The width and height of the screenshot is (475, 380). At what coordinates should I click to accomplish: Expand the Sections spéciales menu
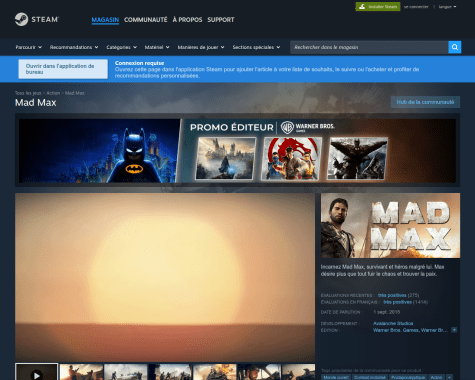click(x=256, y=47)
